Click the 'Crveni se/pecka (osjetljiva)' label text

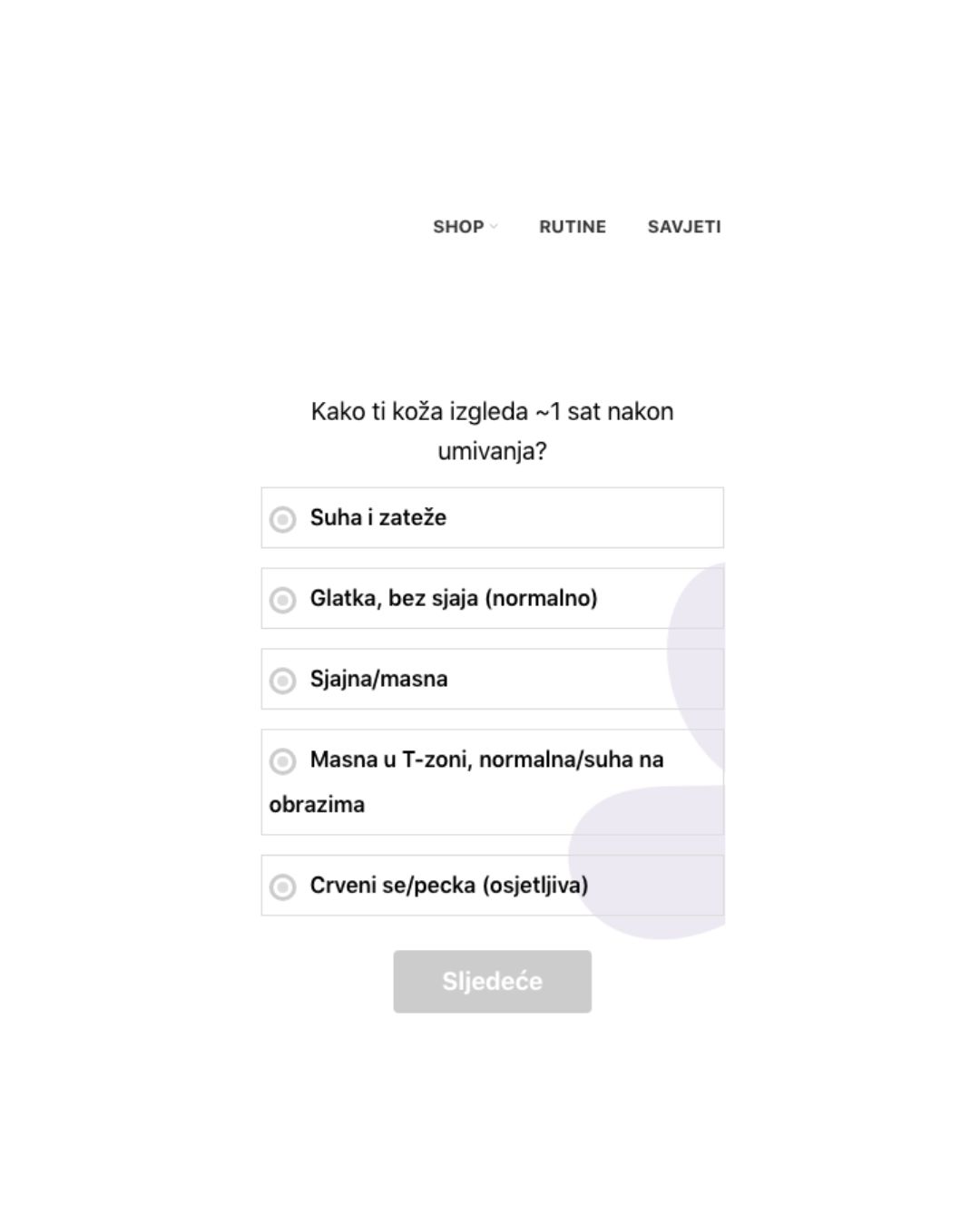coord(449,885)
